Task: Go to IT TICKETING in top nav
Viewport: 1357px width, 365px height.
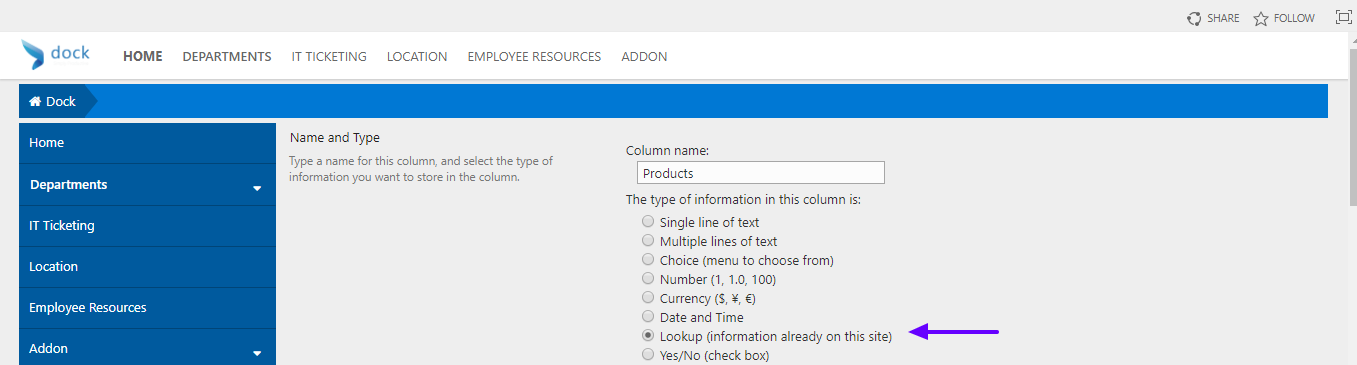Action: pos(329,56)
